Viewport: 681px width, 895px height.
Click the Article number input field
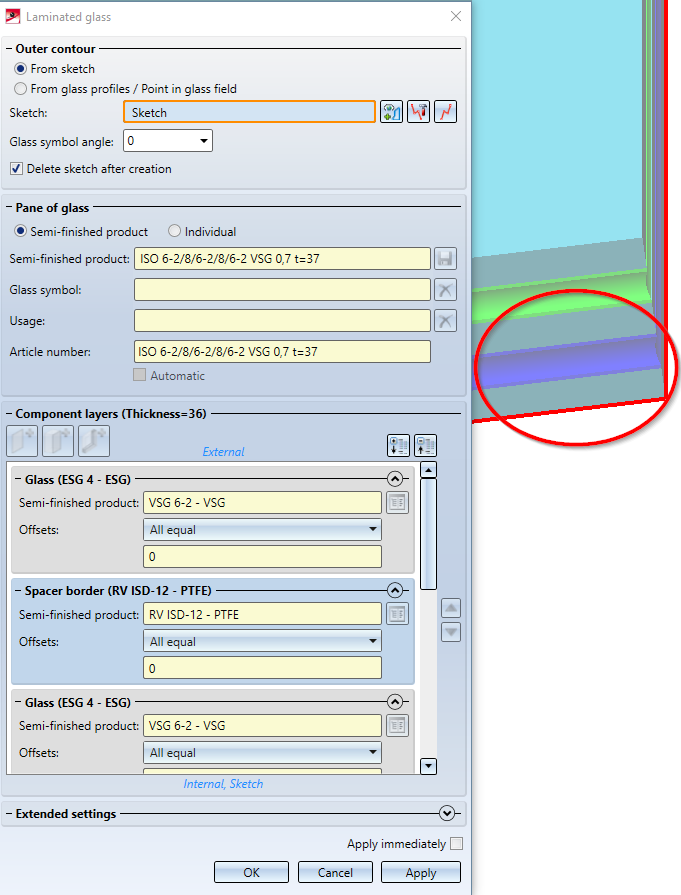point(283,352)
